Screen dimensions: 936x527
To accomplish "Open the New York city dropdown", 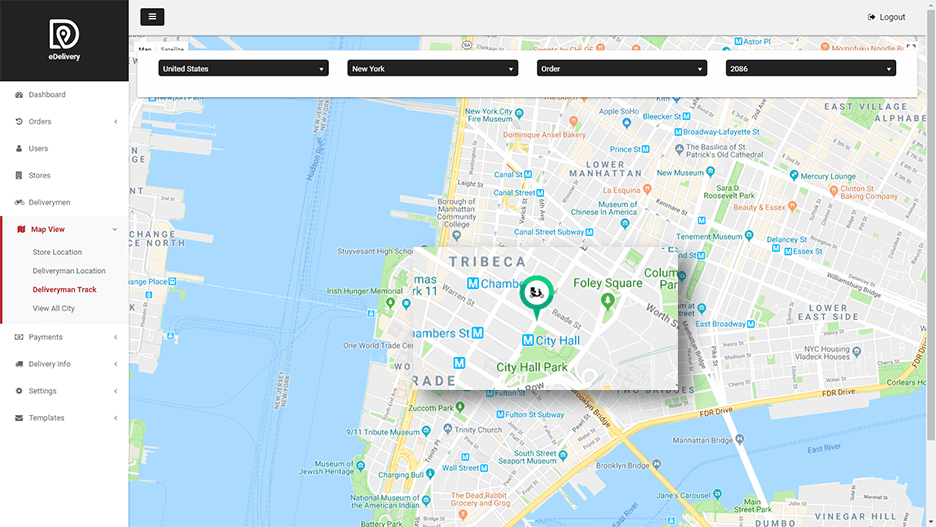I will [x=433, y=69].
